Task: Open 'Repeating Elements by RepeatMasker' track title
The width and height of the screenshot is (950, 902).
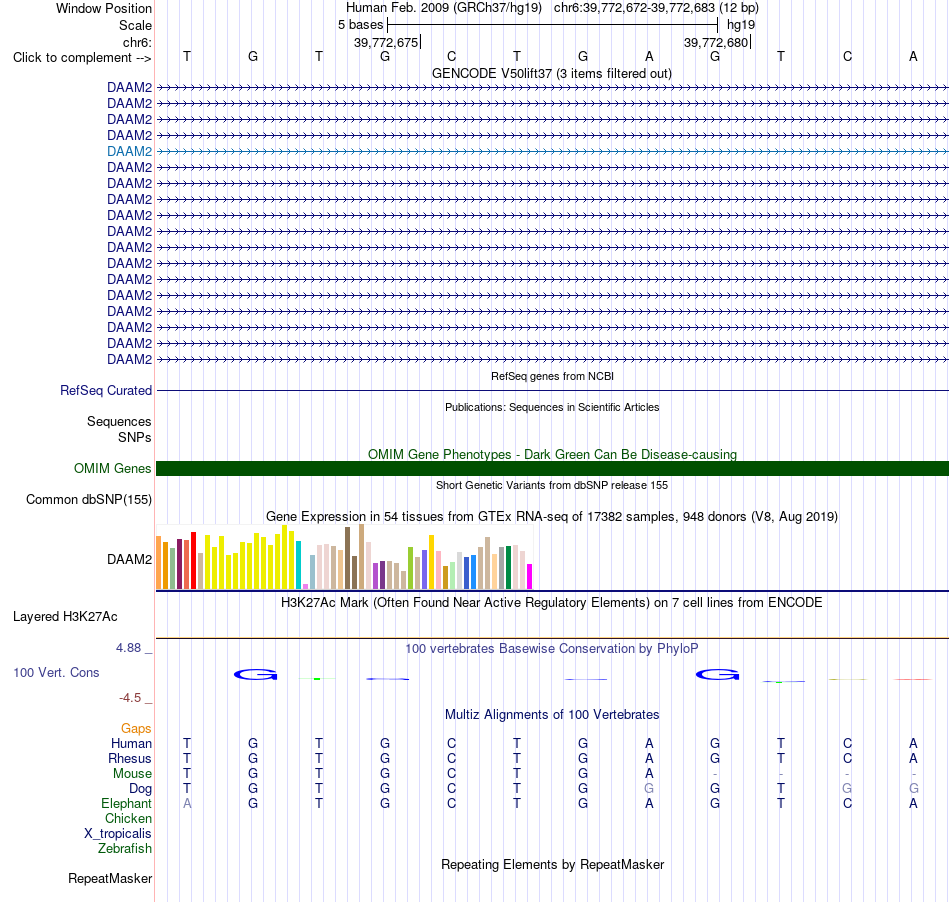Action: coord(552,864)
